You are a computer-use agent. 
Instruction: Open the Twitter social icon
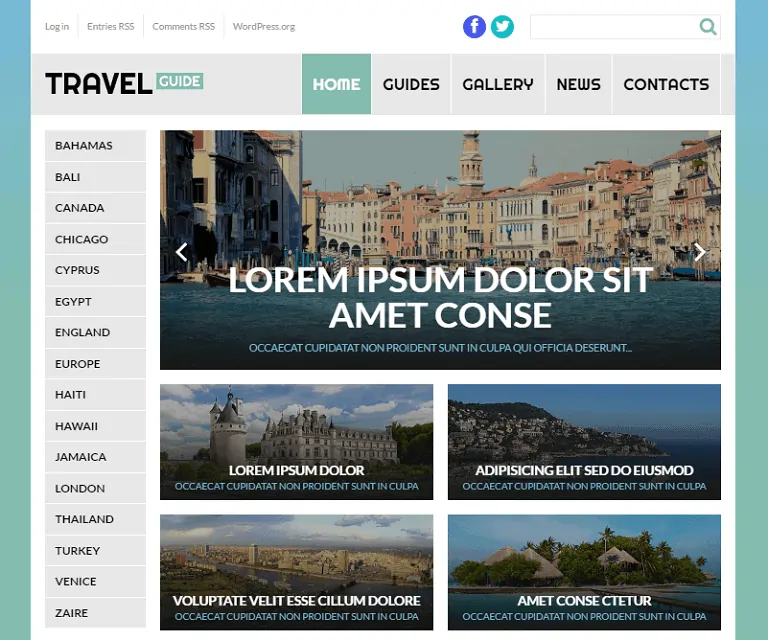click(502, 26)
